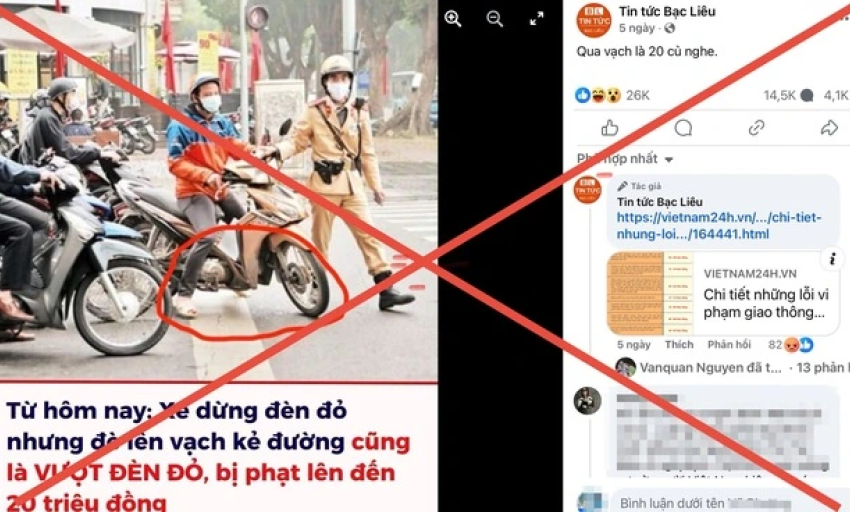Viewport: 850px width, 512px height.
Task: Show reactions on author comment (82)
Action: (x=790, y=344)
